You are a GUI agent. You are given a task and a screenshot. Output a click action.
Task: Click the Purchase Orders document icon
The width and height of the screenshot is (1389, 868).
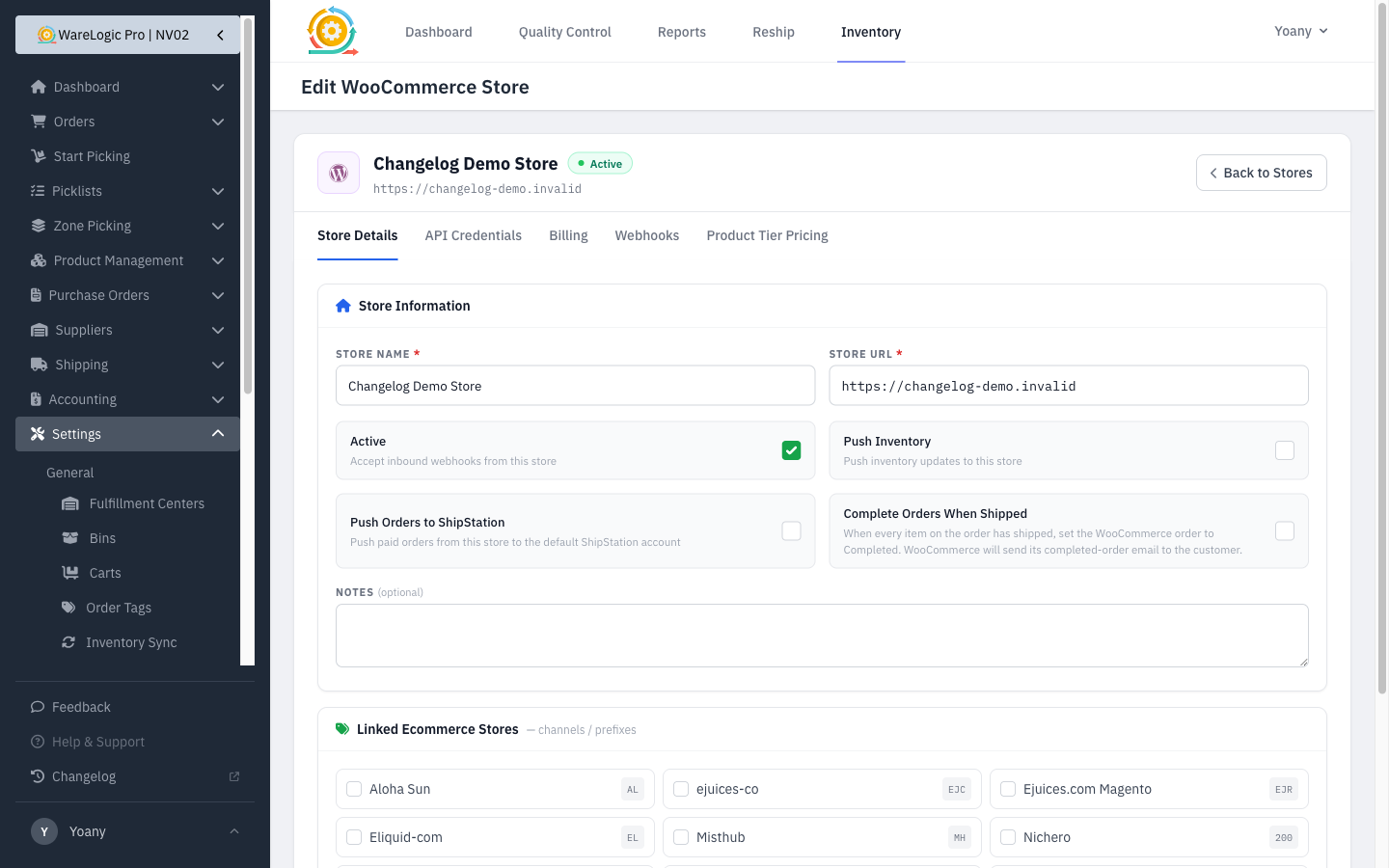[36, 295]
